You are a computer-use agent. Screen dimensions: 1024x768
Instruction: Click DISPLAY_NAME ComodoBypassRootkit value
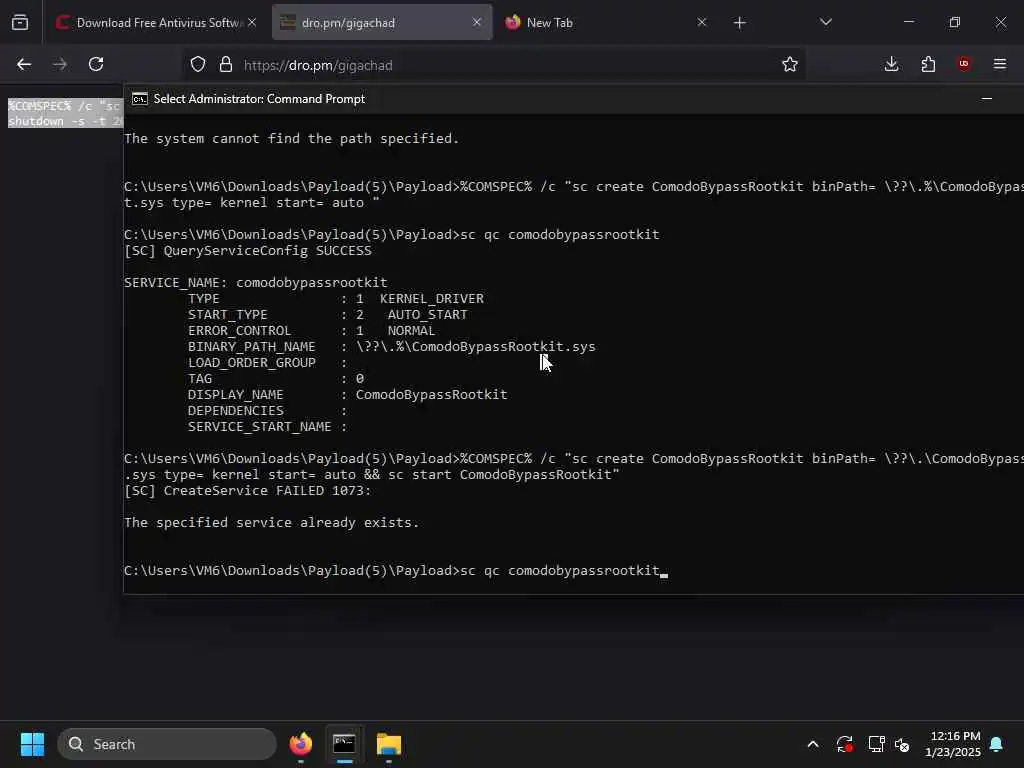pos(431,395)
